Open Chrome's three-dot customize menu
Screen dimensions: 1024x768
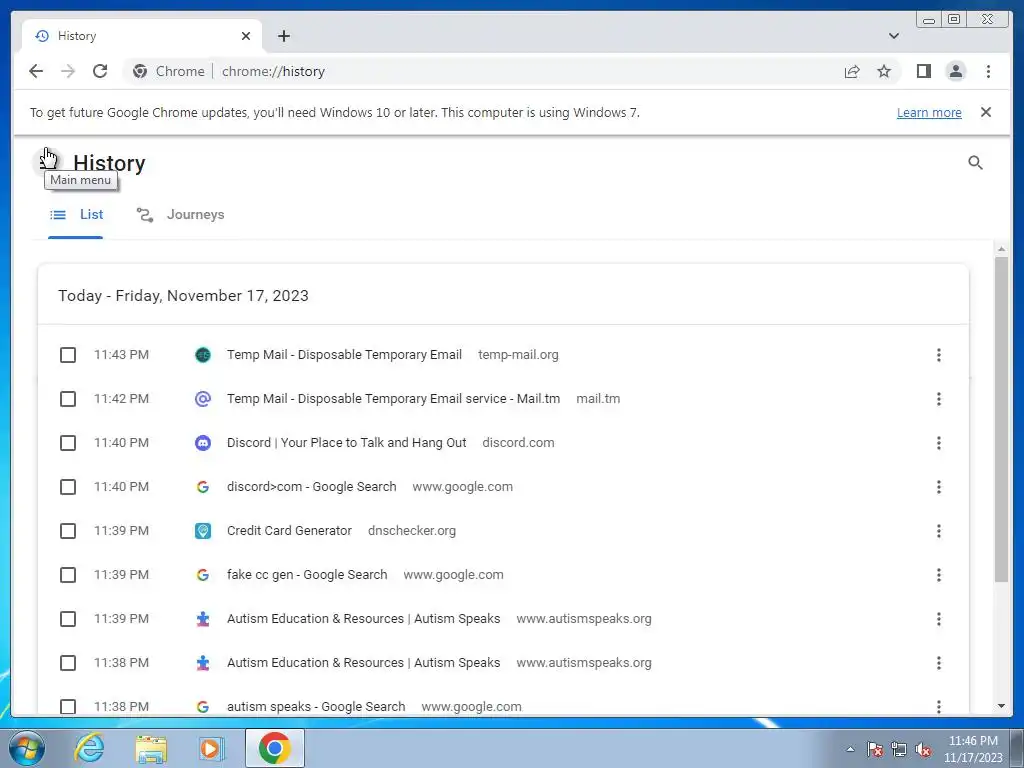click(x=988, y=71)
